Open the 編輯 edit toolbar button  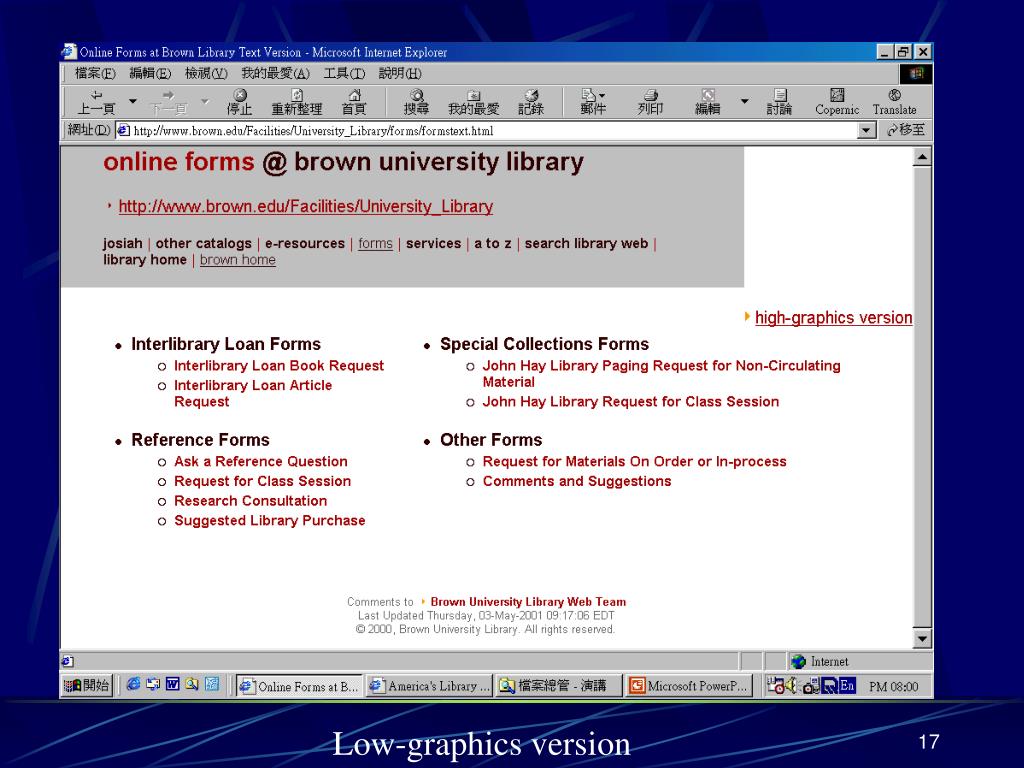point(708,103)
